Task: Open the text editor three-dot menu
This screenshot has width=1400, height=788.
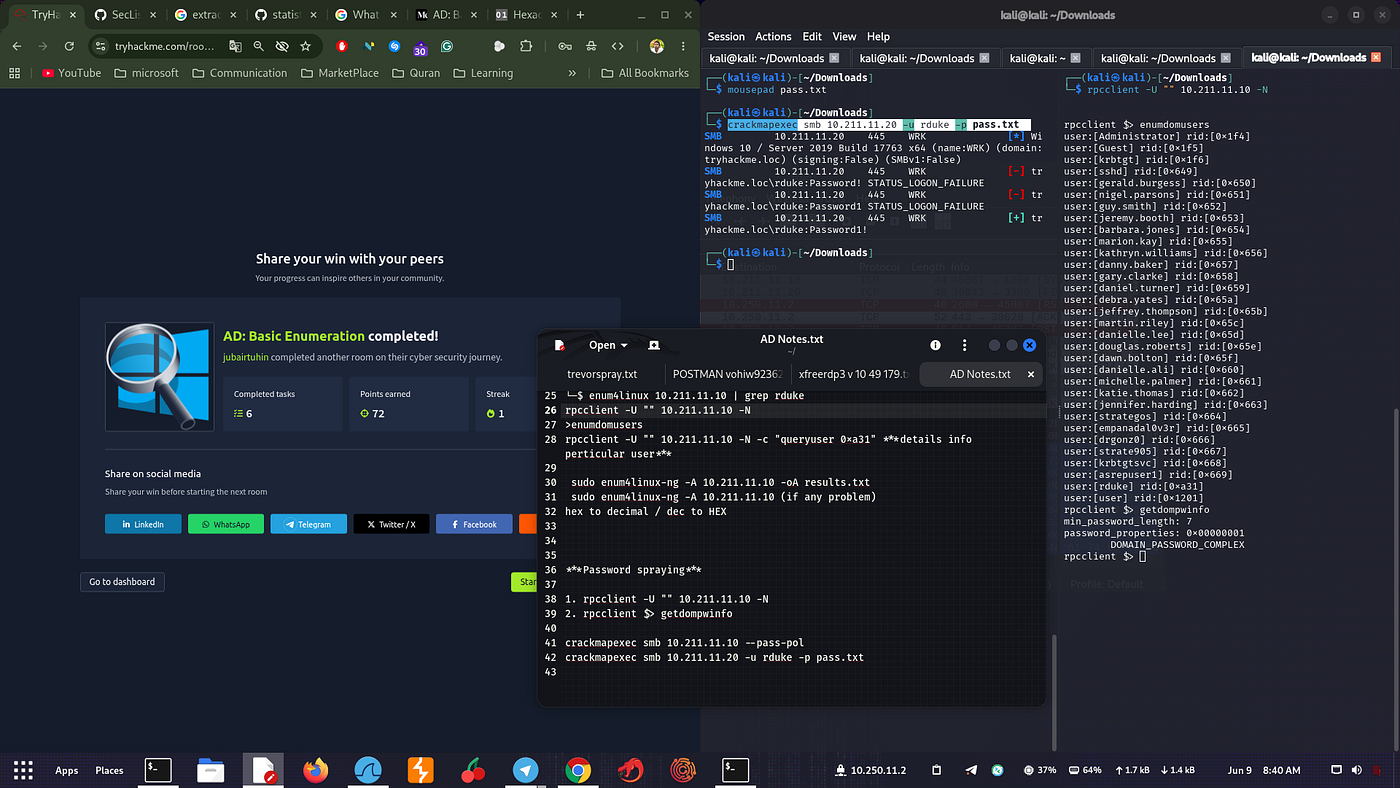Action: pyautogui.click(x=964, y=345)
